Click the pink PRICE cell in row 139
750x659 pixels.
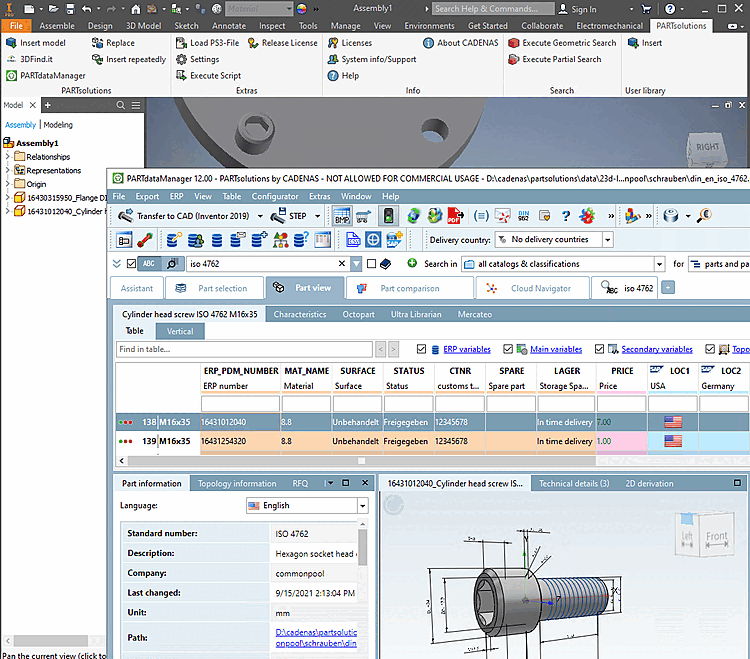pos(620,441)
